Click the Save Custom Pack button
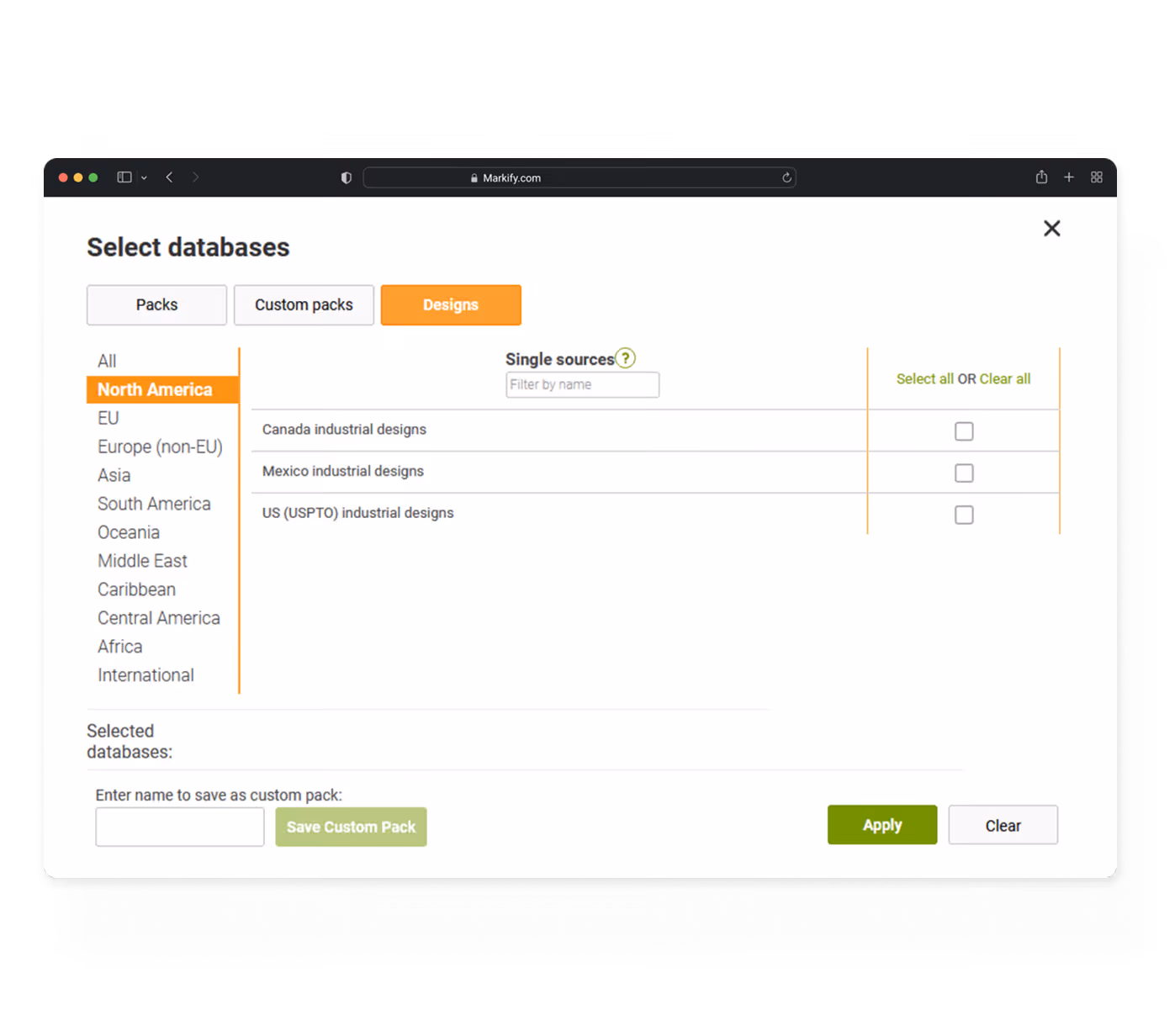The height and width of the screenshot is (1036, 1175). click(351, 827)
